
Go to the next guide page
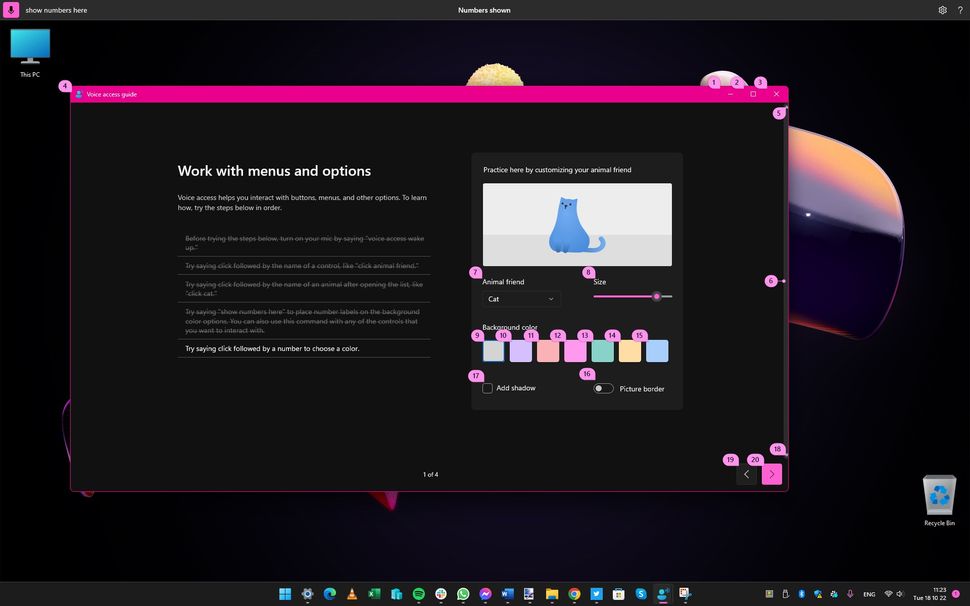(x=771, y=473)
